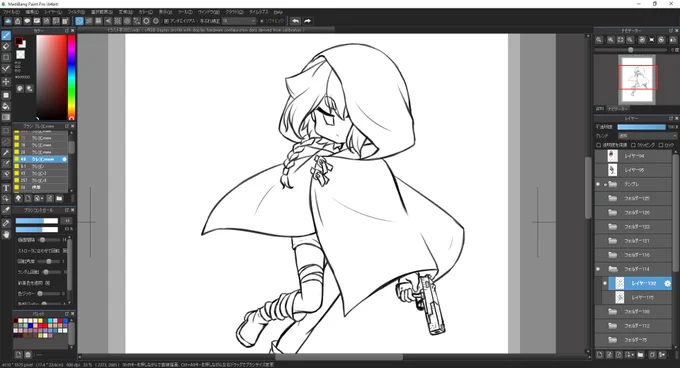Image resolution: width=680 pixels, height=368 pixels.
Task: Select the Magic Wand tool
Action: point(6,153)
